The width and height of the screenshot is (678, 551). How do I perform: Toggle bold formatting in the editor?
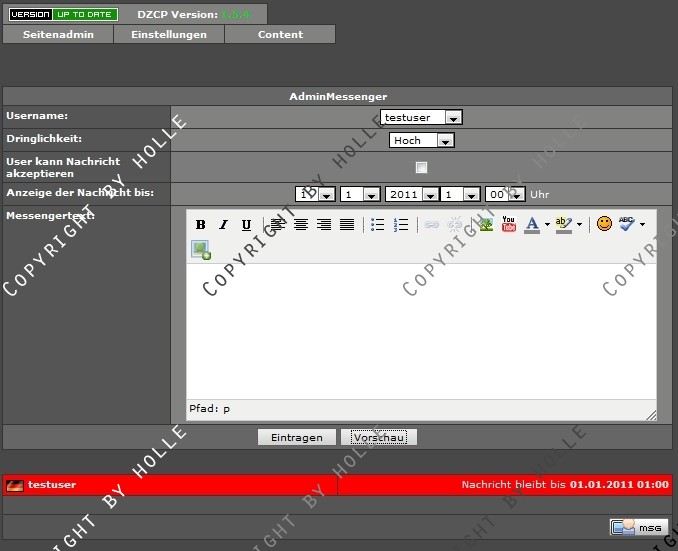tap(200, 225)
